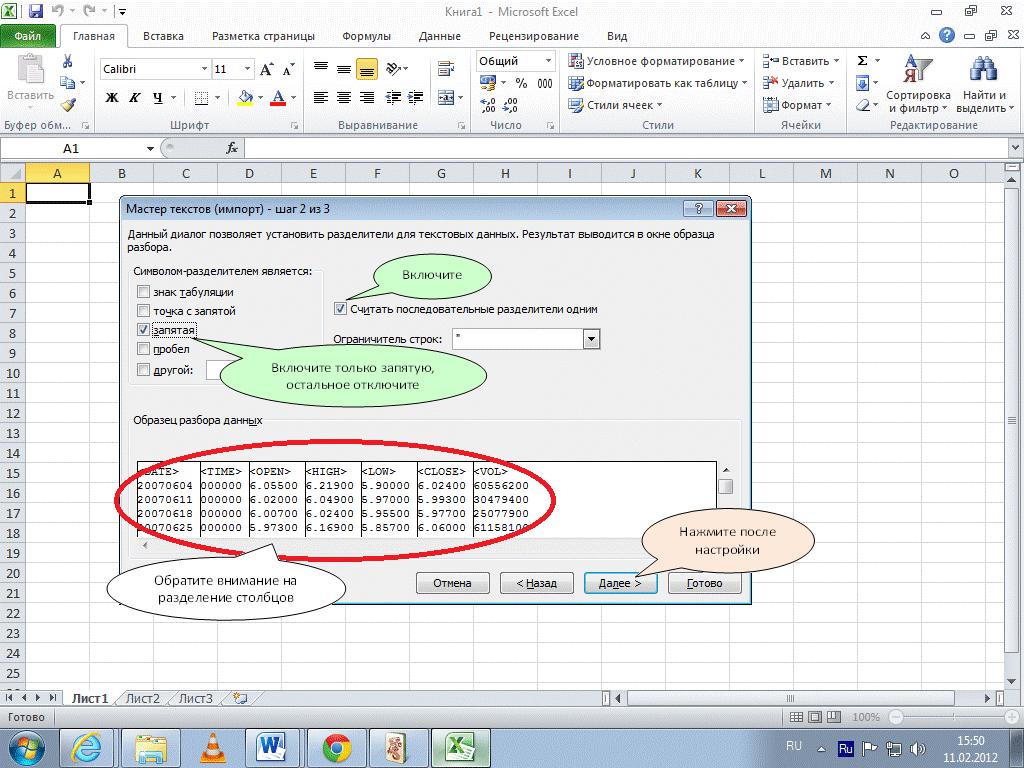Click the Готово button in wizard

coord(705,583)
